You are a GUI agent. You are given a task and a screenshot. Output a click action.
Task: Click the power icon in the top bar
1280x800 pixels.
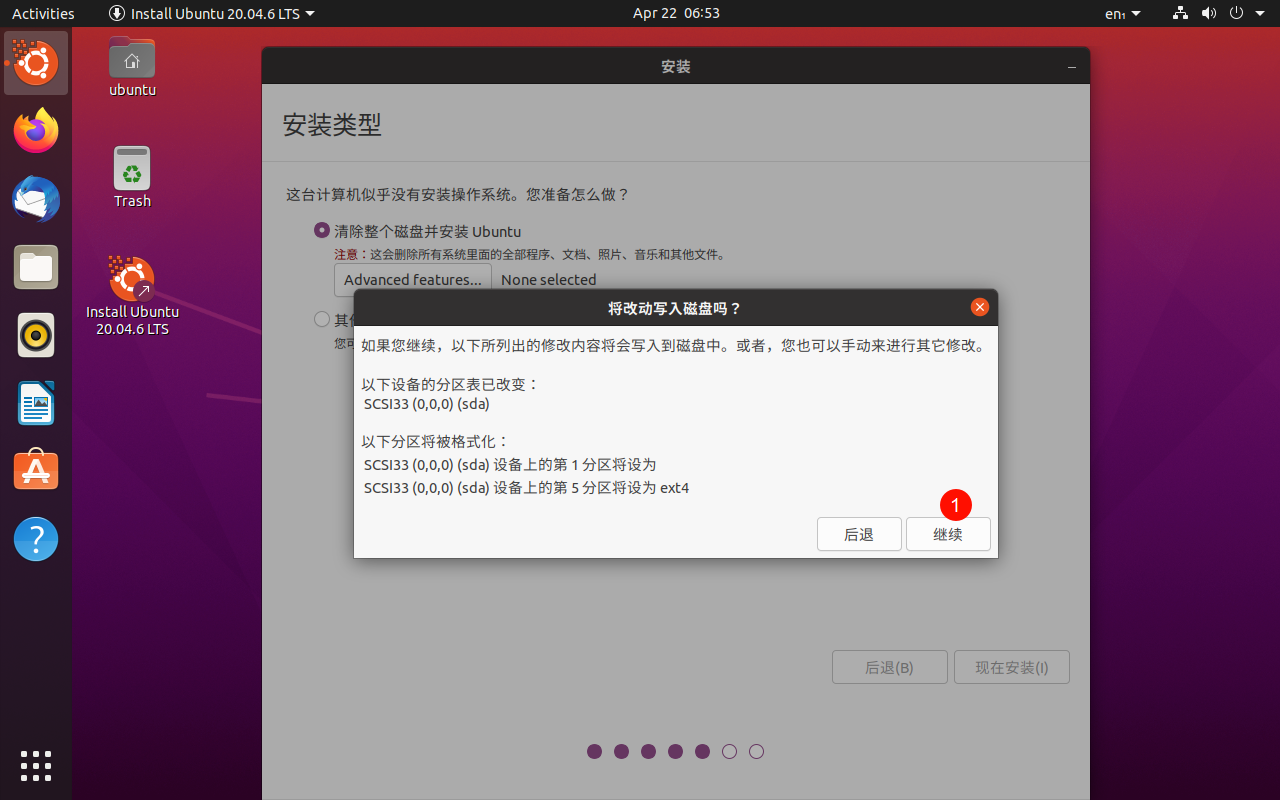tap(1236, 13)
